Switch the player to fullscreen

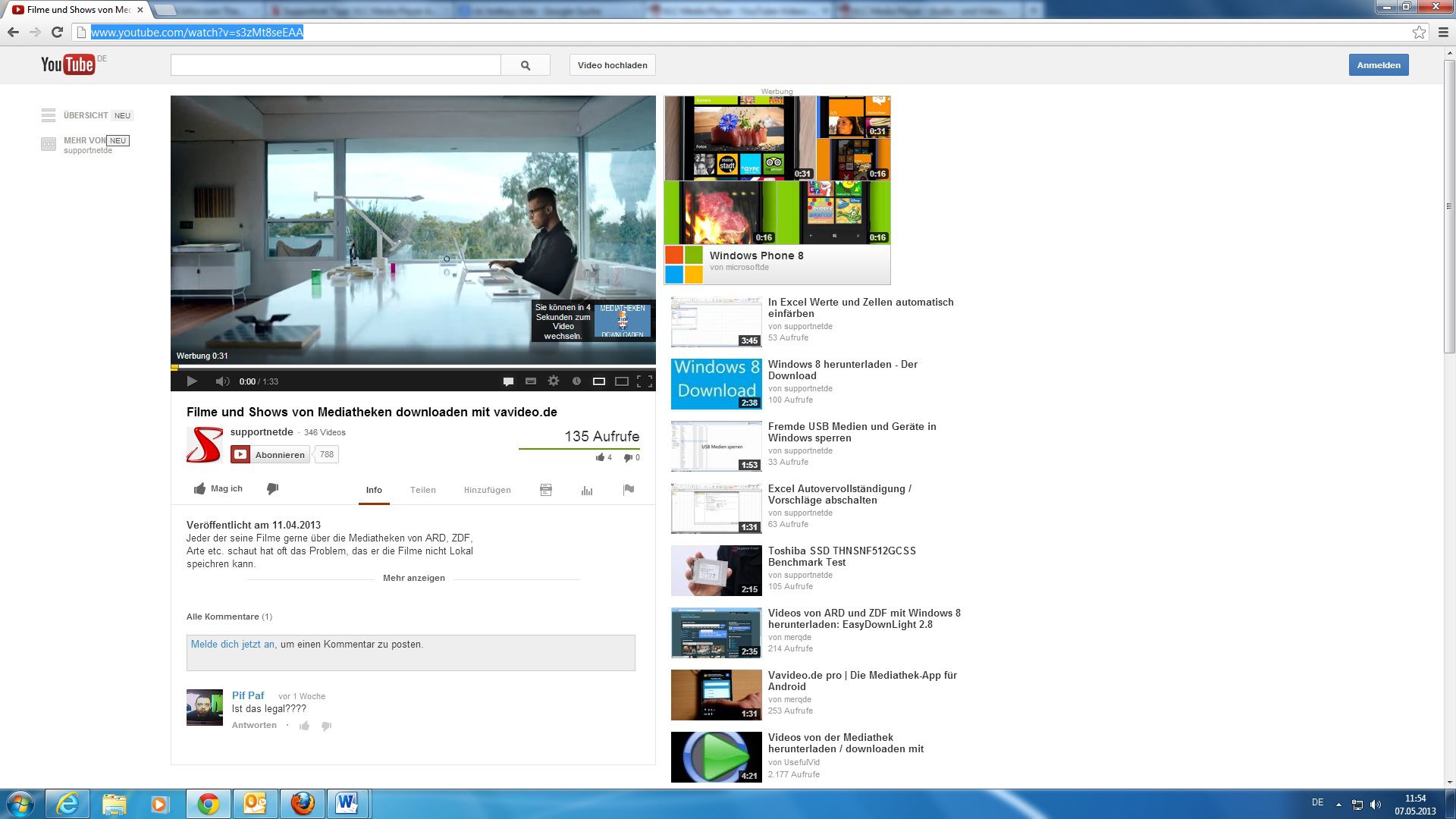pos(645,381)
